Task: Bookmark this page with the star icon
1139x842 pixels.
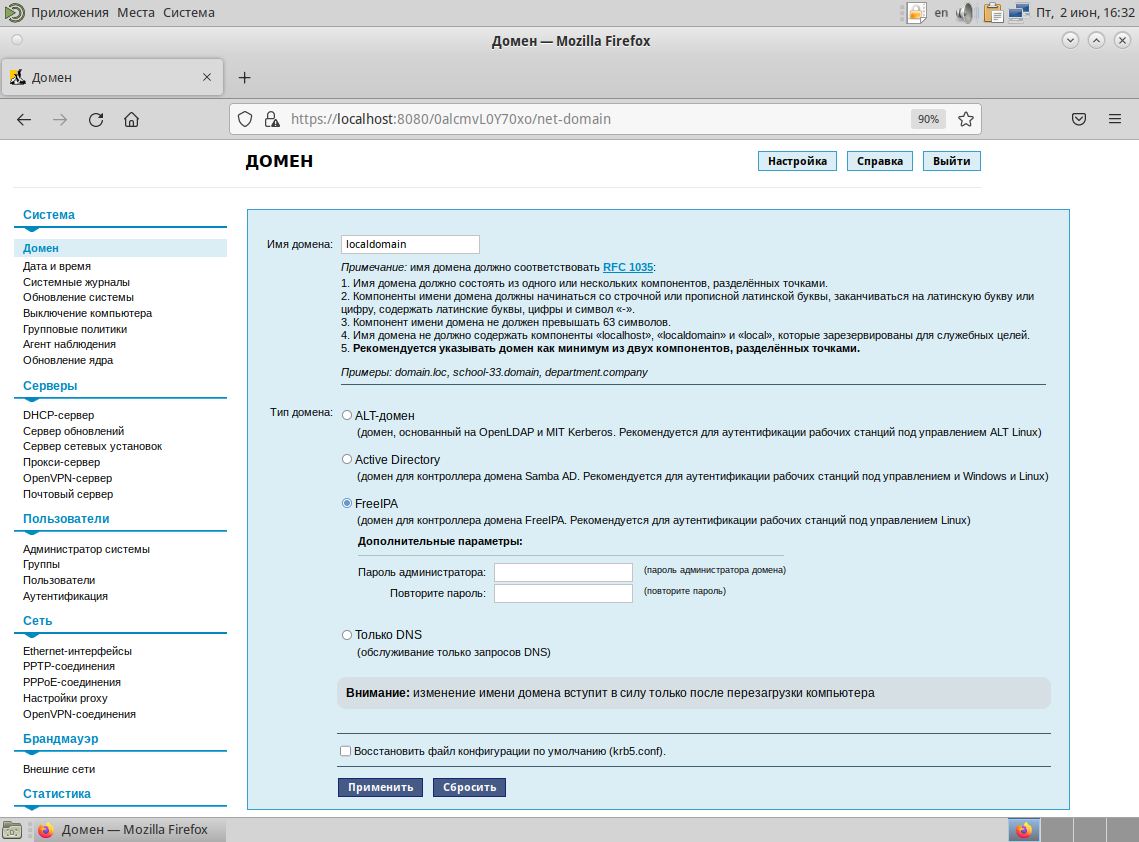Action: click(x=965, y=119)
